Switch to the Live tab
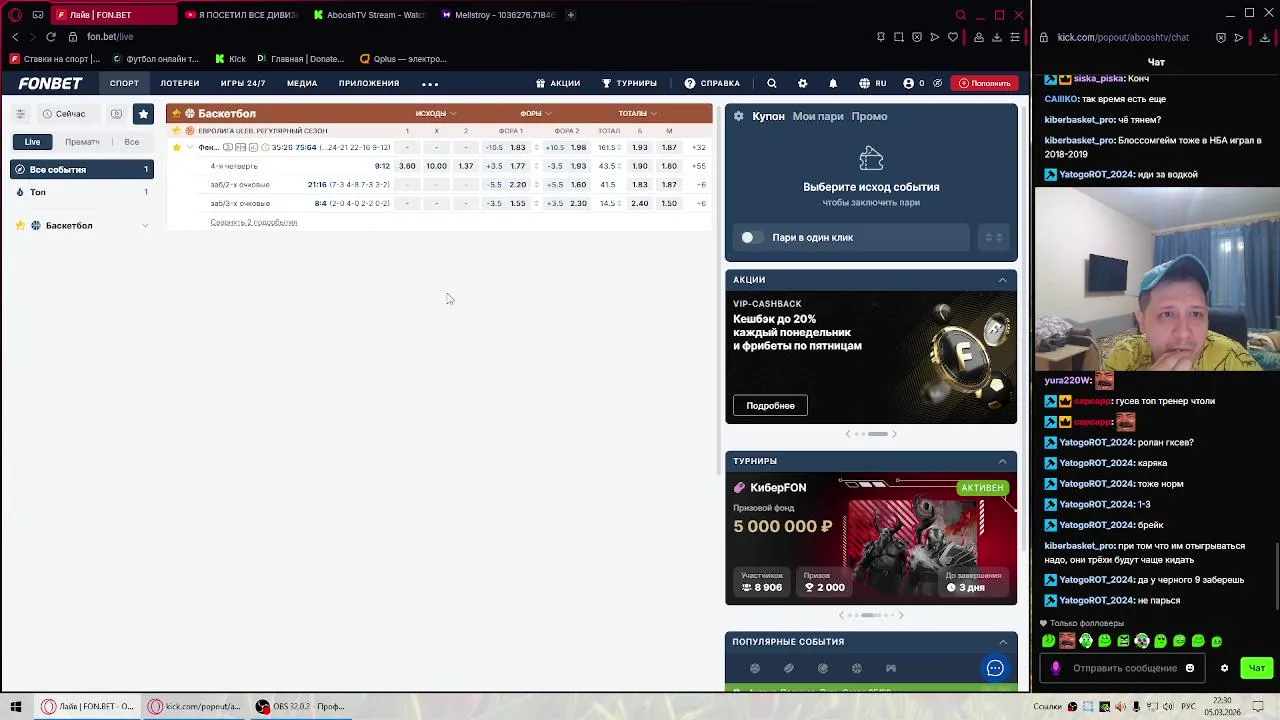Viewport: 1280px width, 720px height. tap(33, 142)
